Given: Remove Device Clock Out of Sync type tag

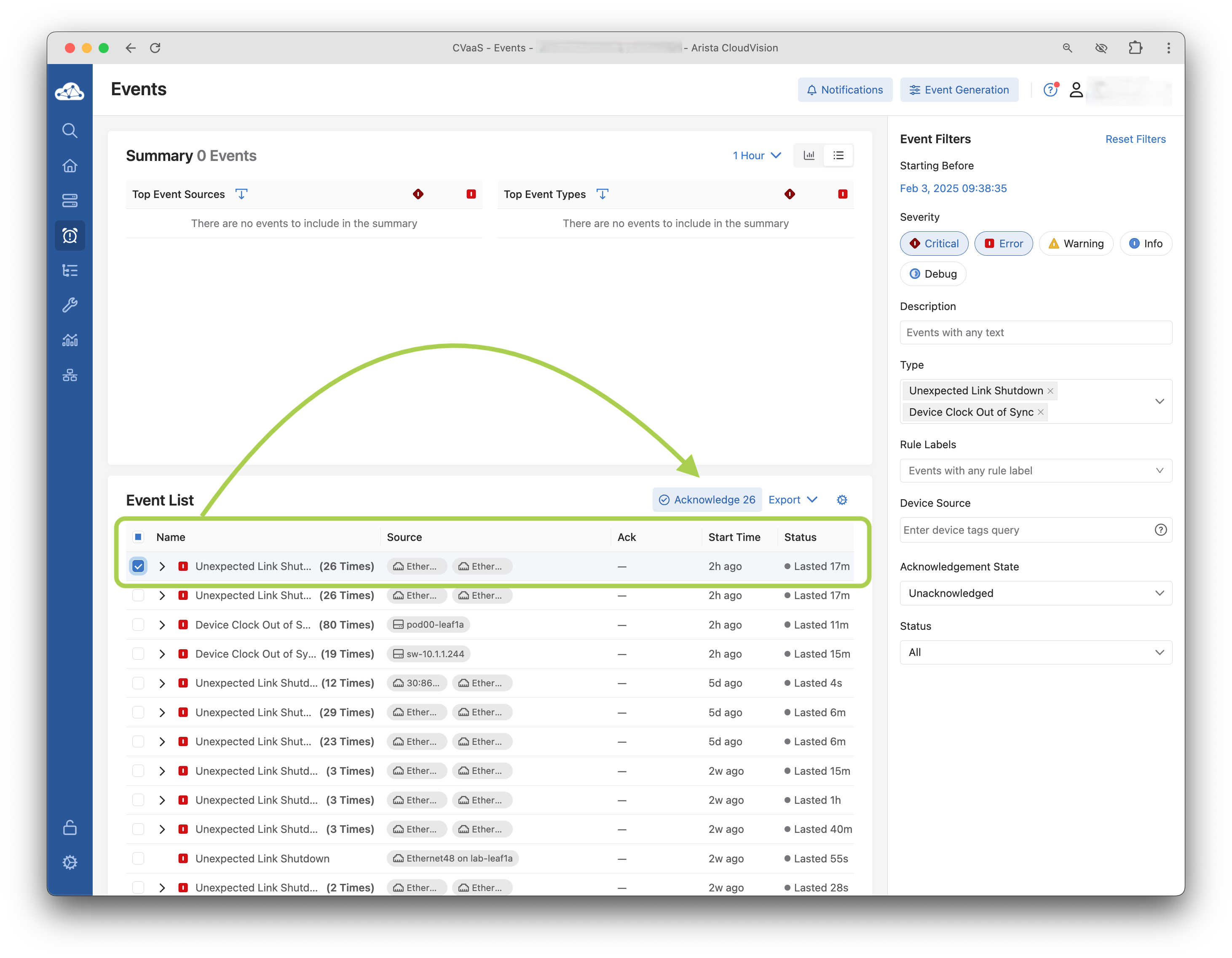Looking at the screenshot, I should pyautogui.click(x=1041, y=412).
